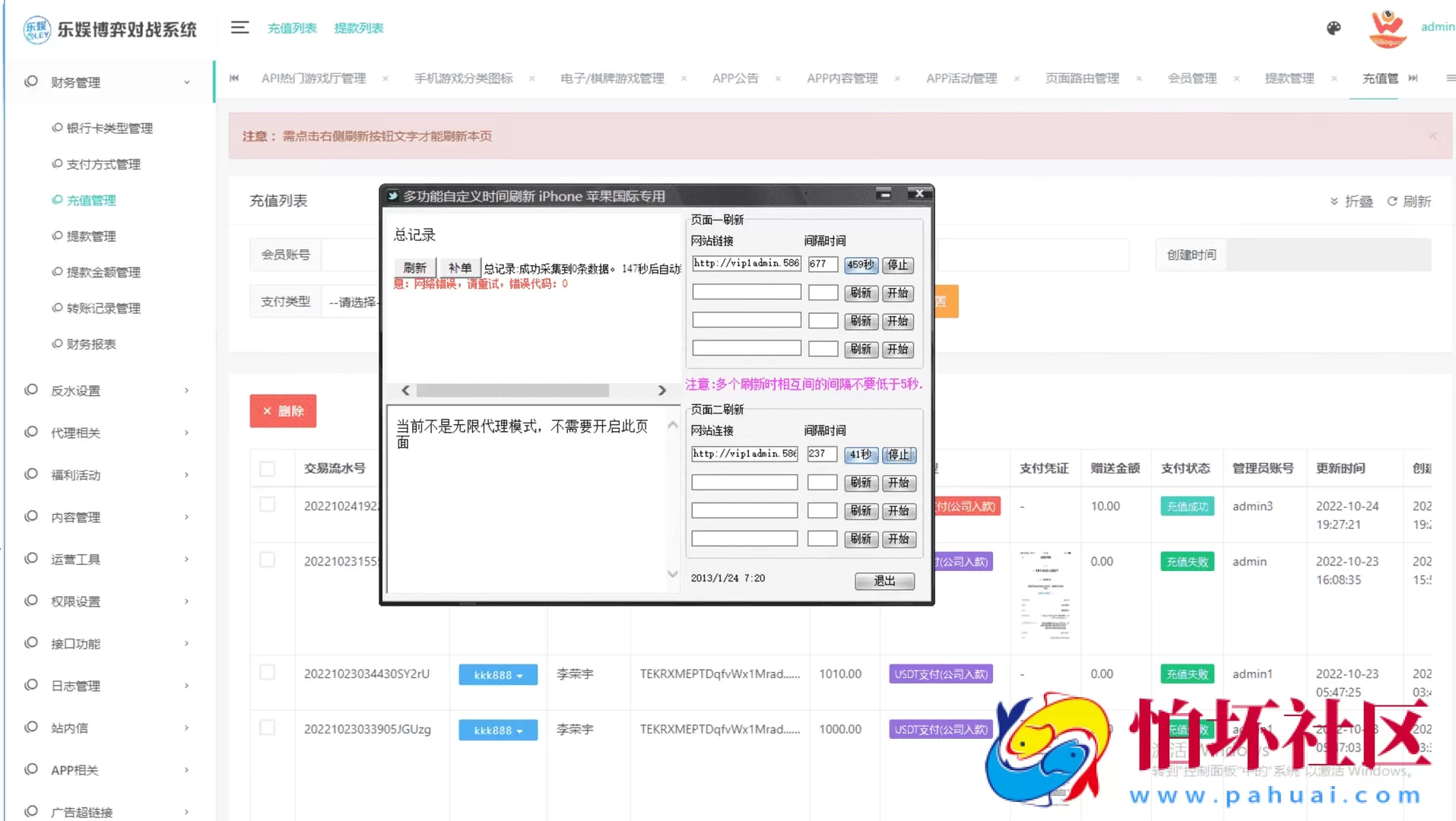Open the 支付类型 selection dropdown
The width and height of the screenshot is (1456, 821).
352,301
